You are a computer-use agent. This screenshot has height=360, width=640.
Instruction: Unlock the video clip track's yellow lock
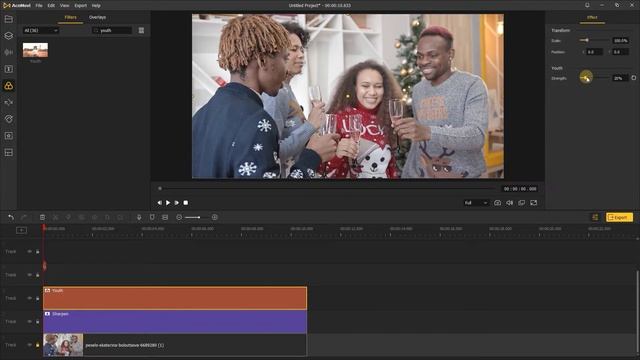click(38, 345)
